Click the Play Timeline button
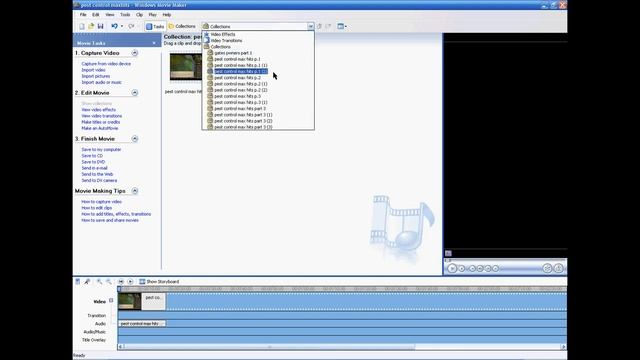 click(x=130, y=281)
